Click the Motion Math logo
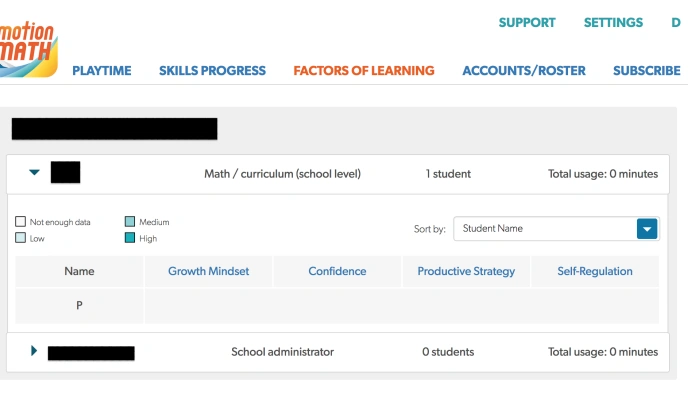The width and height of the screenshot is (700, 394). pyautogui.click(x=28, y=49)
